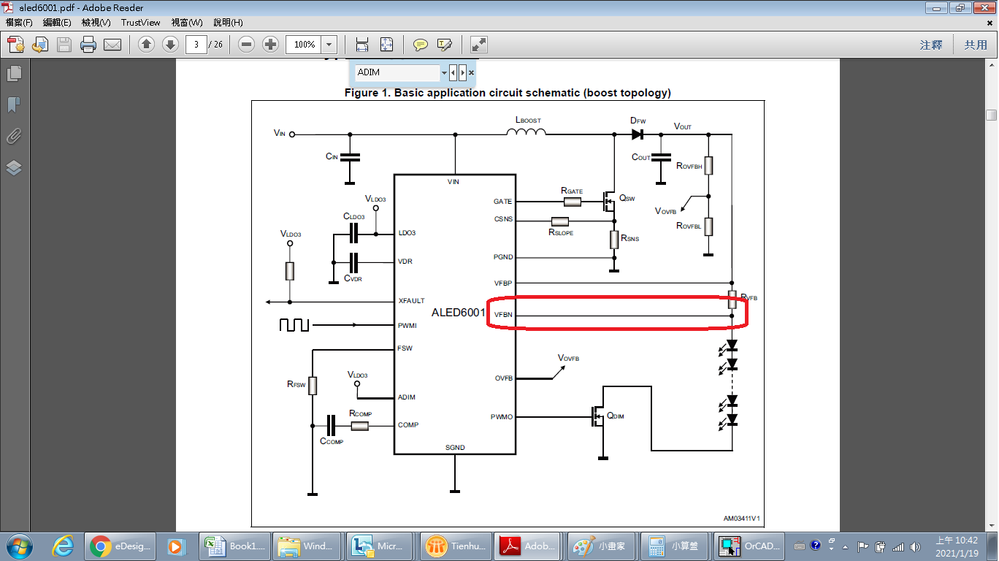Click the 100% zoom value field
Screen dimensions: 999x561
[305, 45]
